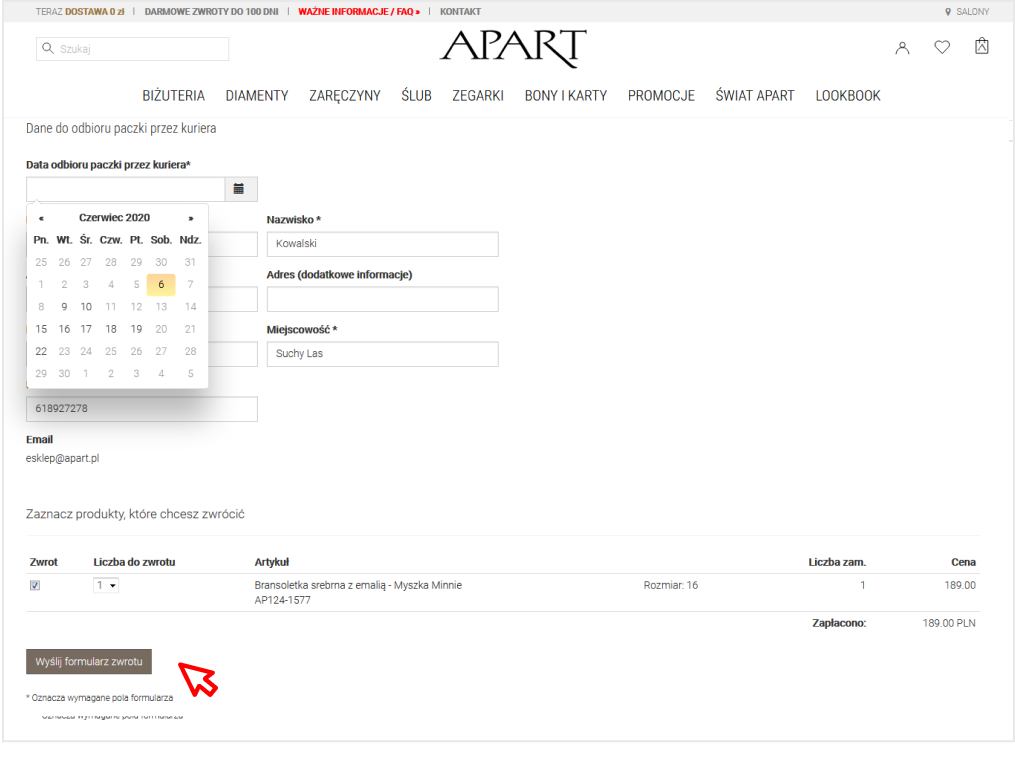
Task: Click the user account icon
Action: coord(902,48)
